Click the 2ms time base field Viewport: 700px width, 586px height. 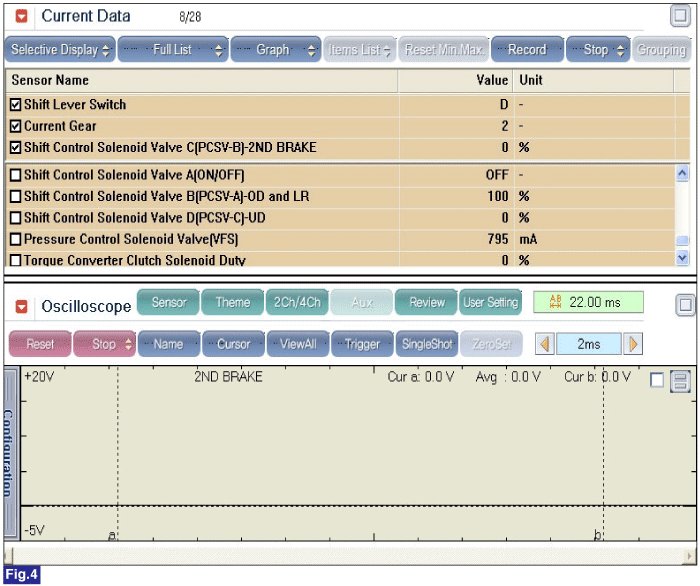pos(588,344)
